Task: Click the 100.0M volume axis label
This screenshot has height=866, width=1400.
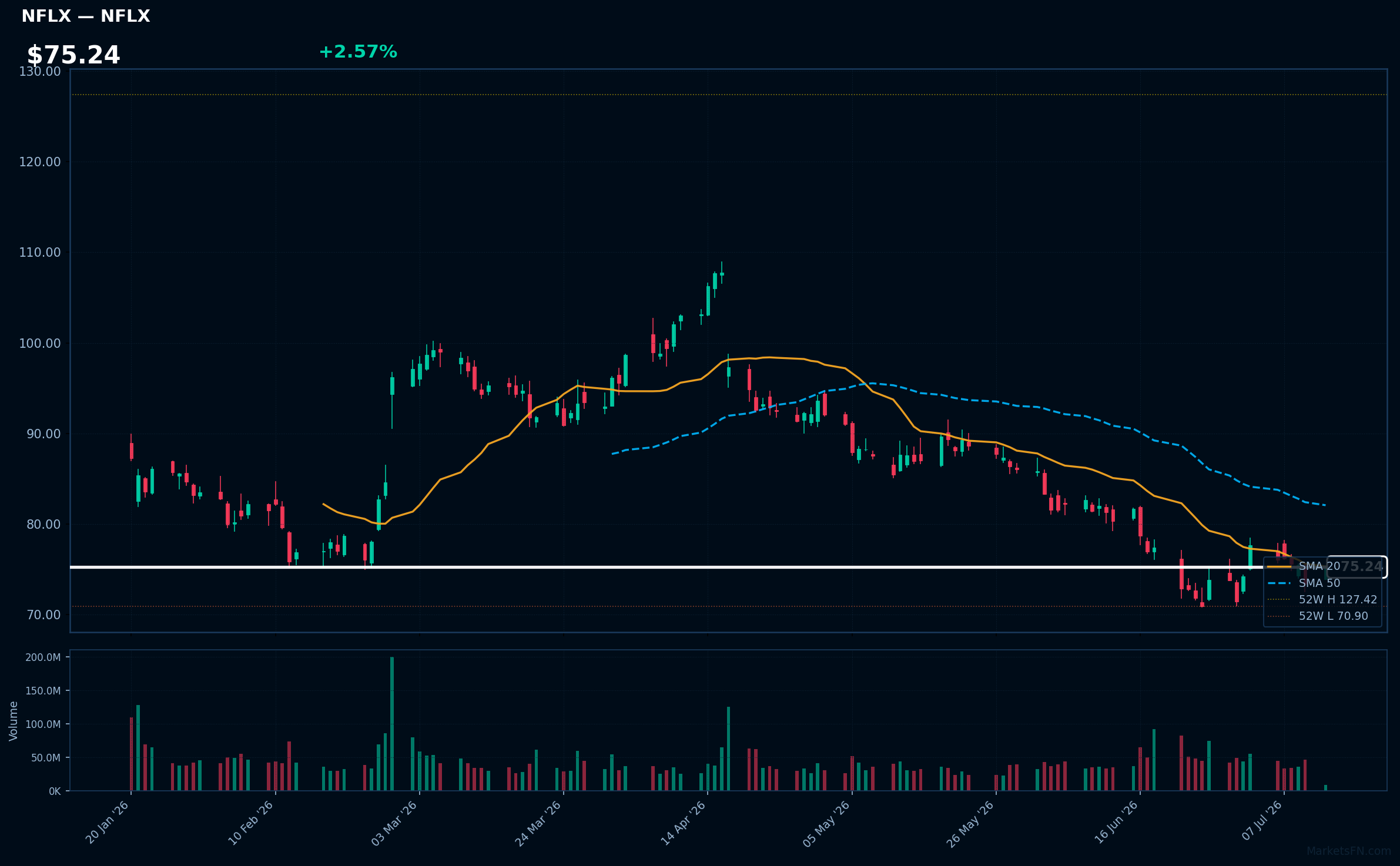Action: [x=43, y=724]
